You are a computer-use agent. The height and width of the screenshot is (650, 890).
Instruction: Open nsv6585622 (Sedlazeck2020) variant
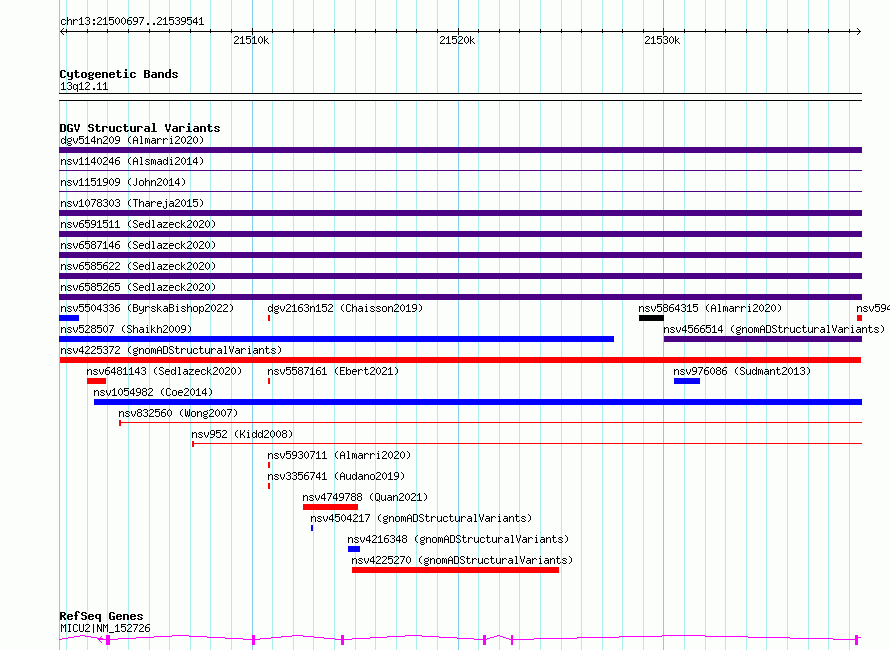point(138,266)
